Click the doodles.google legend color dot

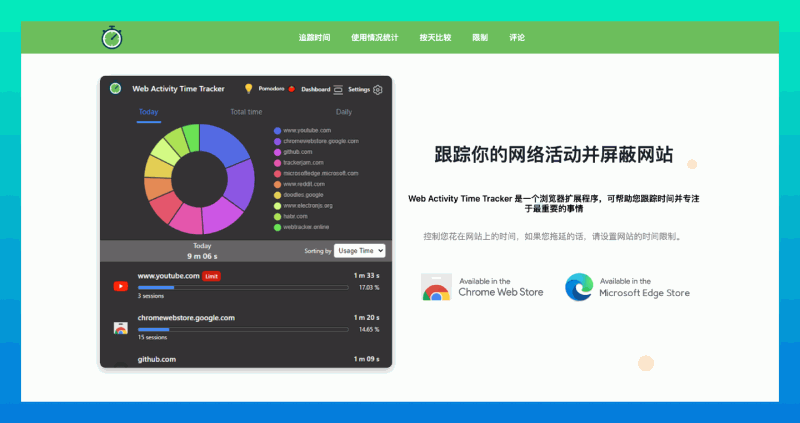[278, 195]
